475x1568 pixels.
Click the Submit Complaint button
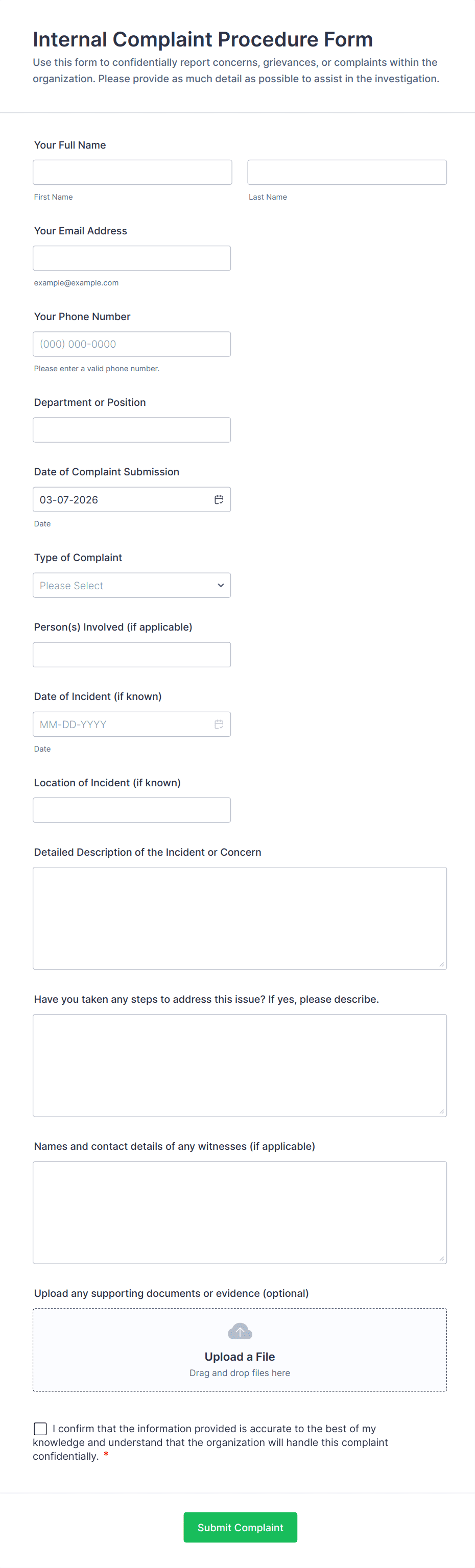click(x=240, y=1527)
